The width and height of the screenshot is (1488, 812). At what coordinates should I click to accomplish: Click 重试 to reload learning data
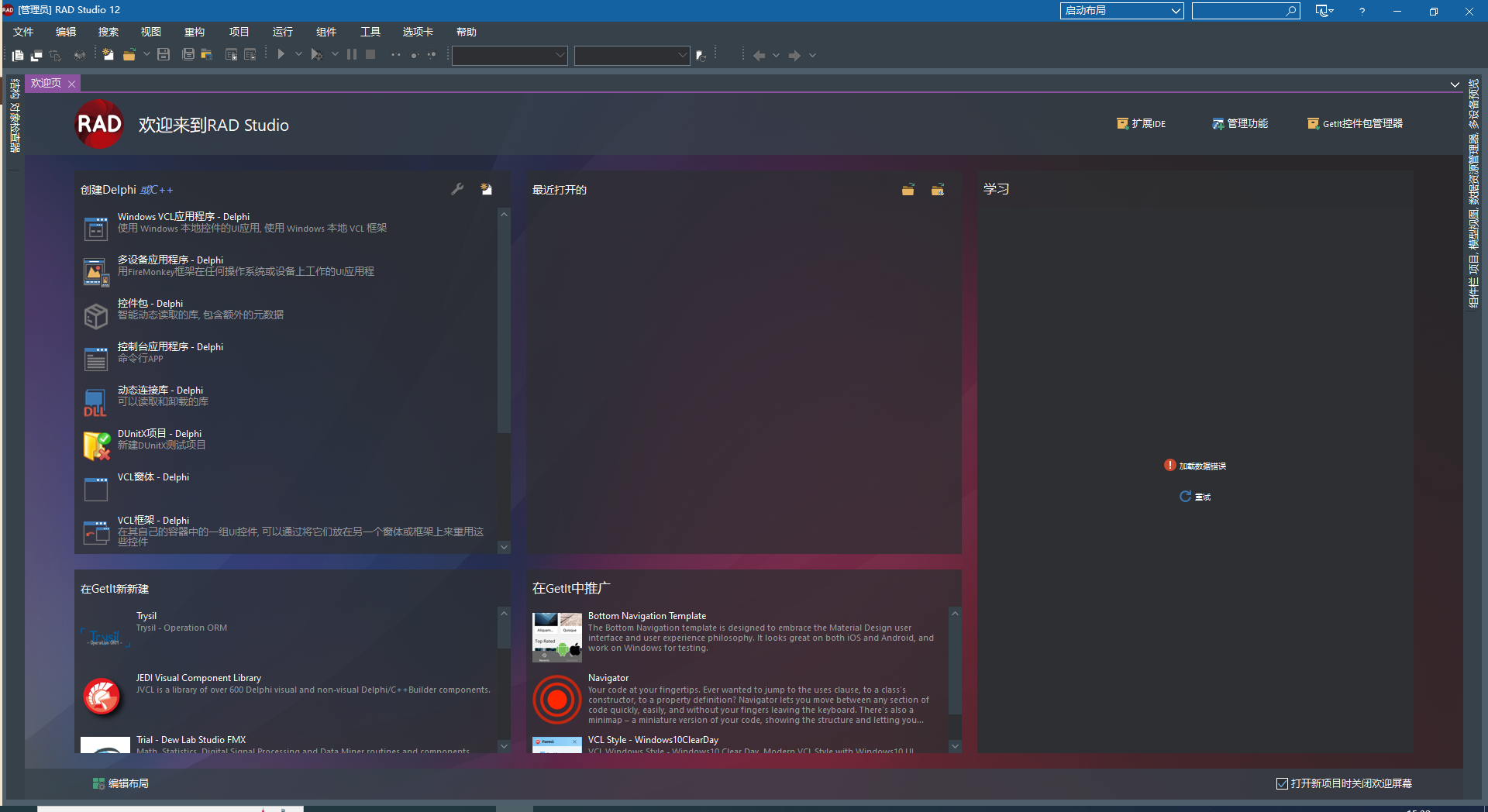[1196, 497]
